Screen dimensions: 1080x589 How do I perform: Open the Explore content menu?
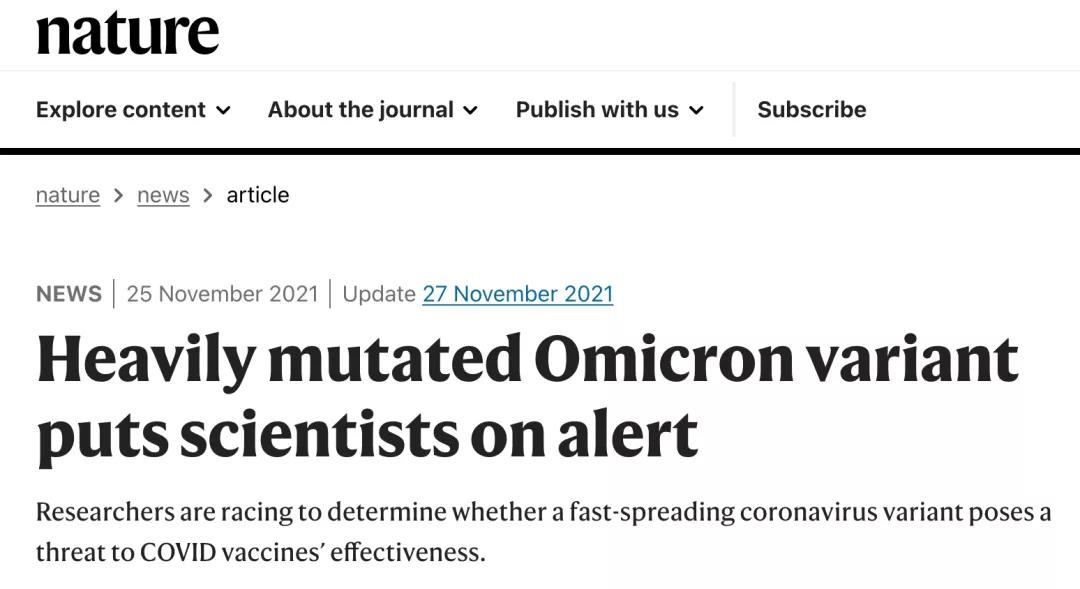tap(133, 110)
